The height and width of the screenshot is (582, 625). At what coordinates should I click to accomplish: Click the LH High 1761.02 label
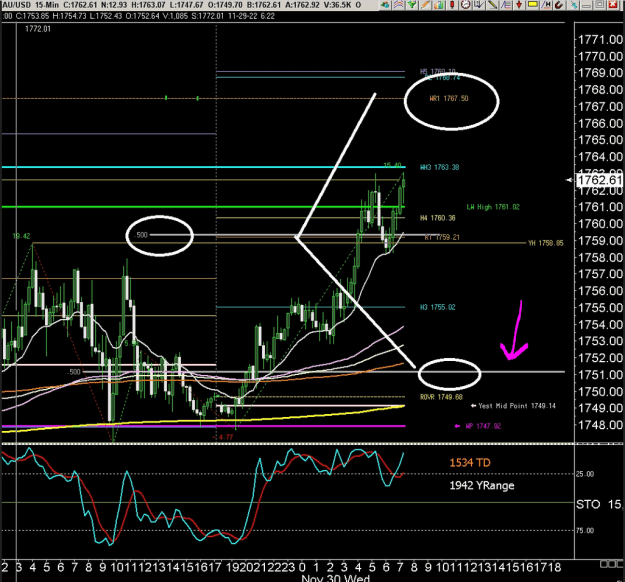(x=493, y=207)
